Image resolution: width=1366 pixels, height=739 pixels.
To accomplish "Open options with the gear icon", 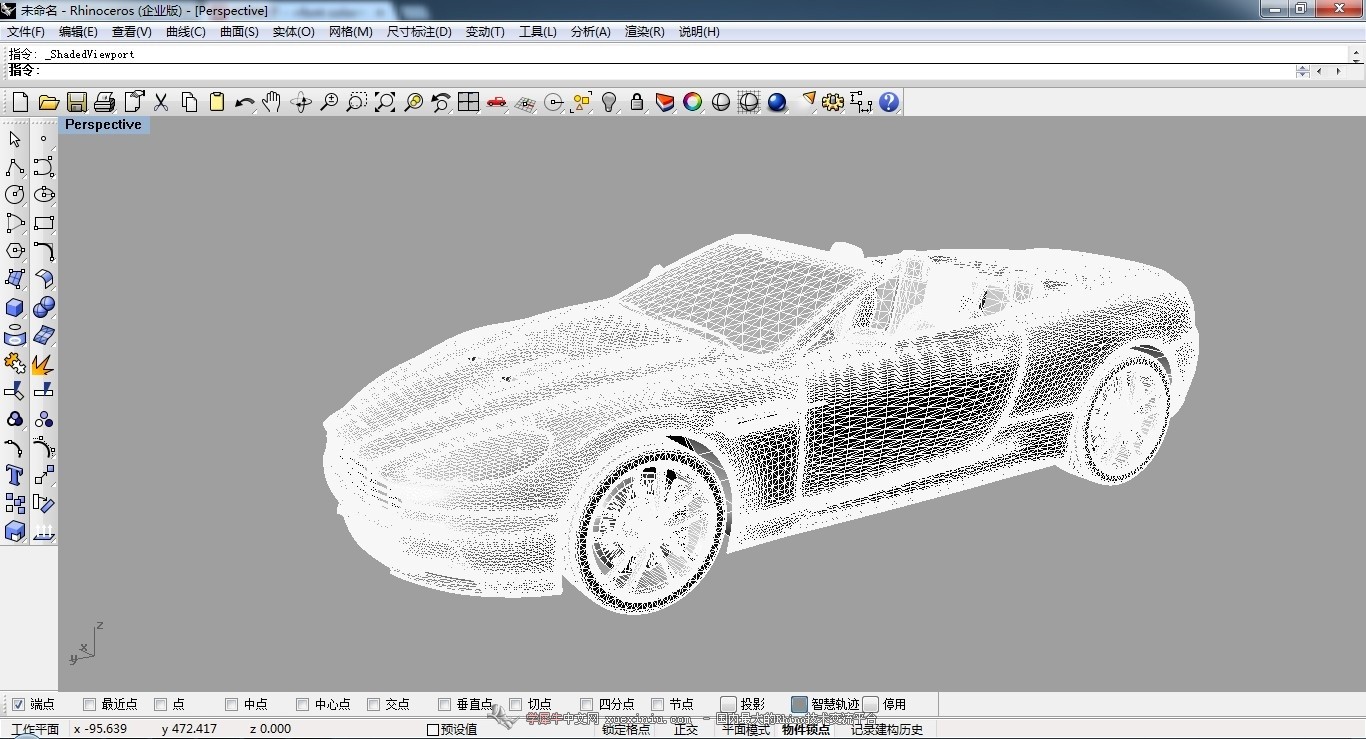I will (833, 102).
